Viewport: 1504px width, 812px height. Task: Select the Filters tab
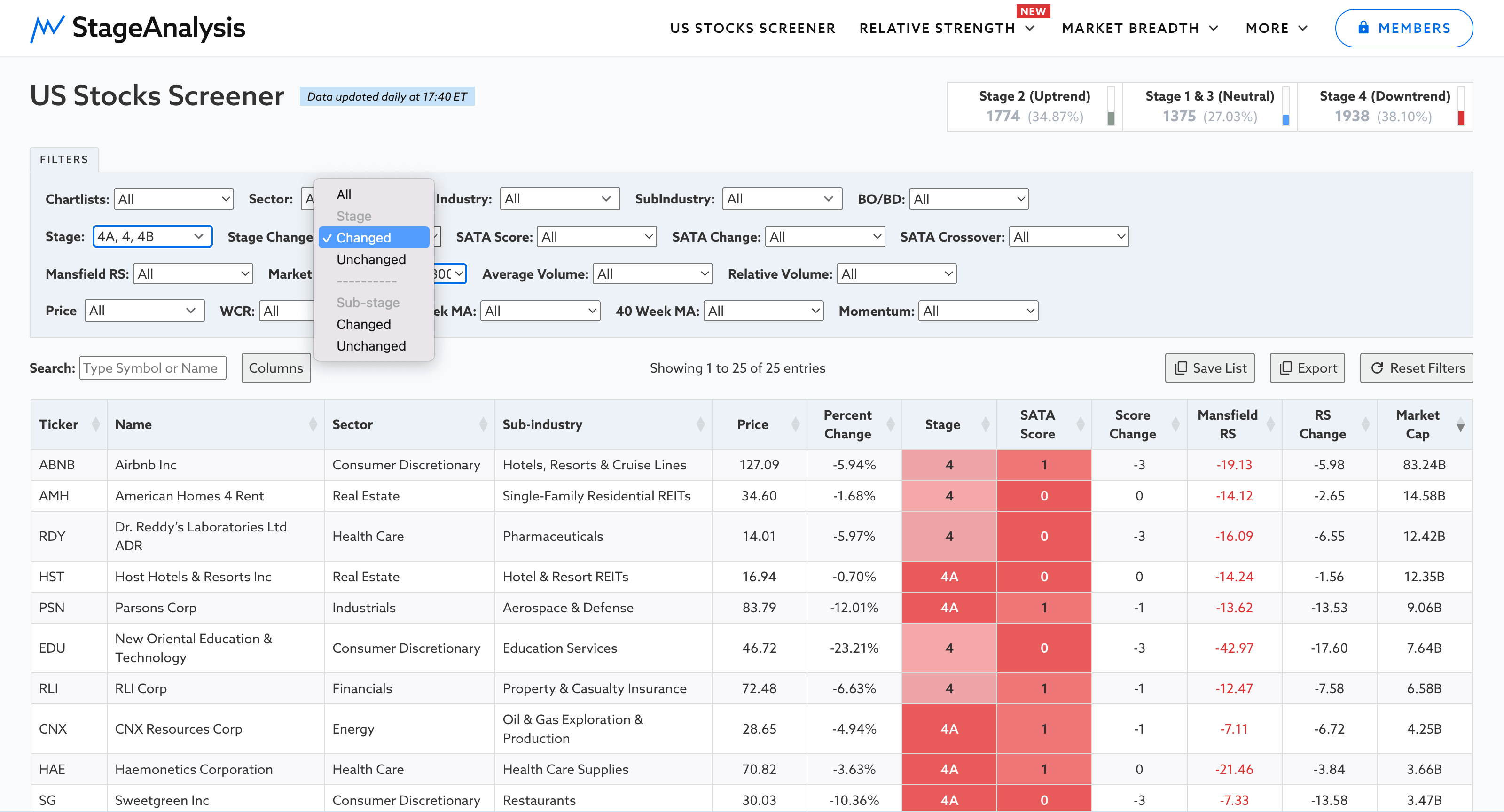(64, 159)
